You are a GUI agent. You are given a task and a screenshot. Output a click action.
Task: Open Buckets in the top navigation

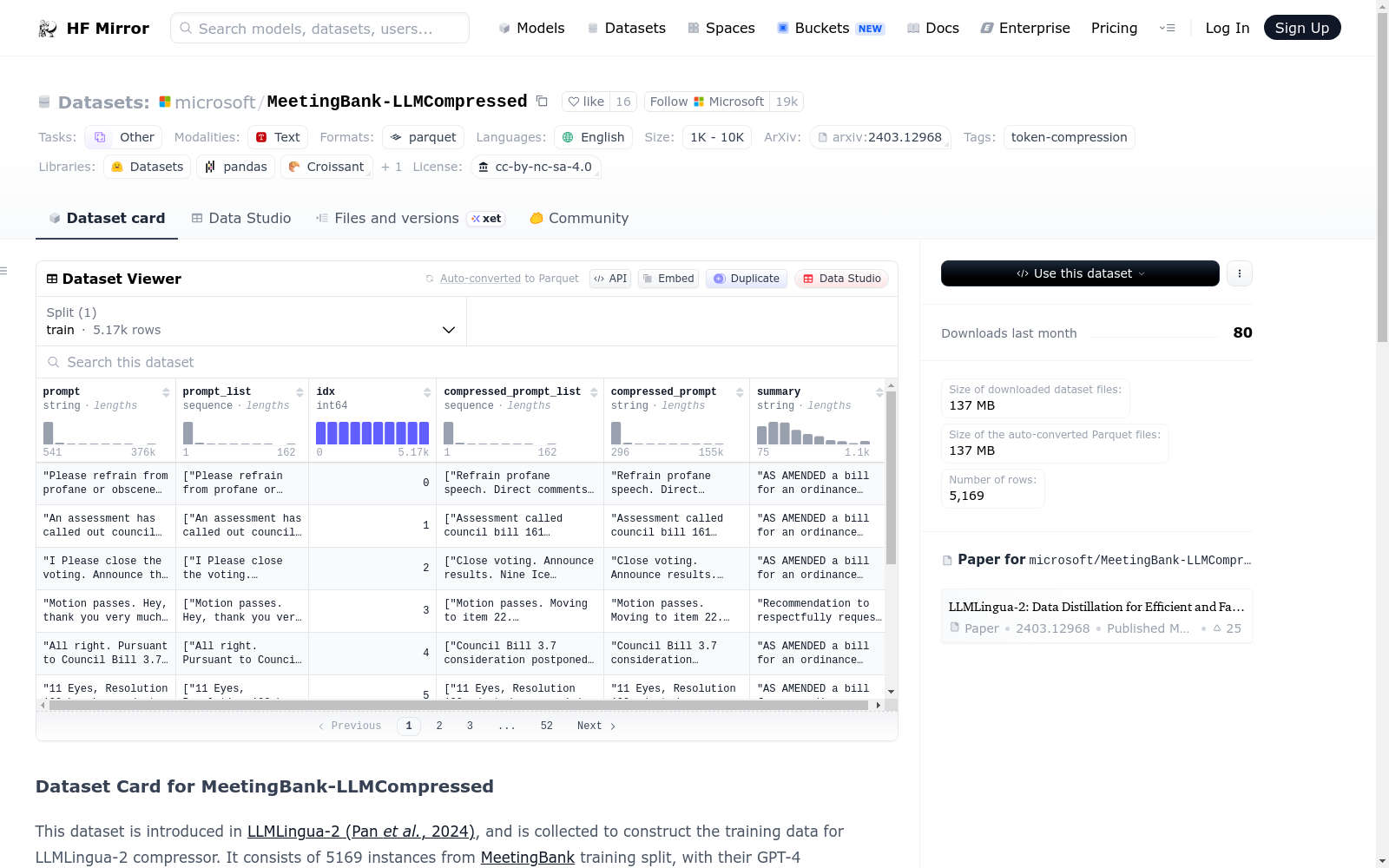pyautogui.click(x=830, y=28)
